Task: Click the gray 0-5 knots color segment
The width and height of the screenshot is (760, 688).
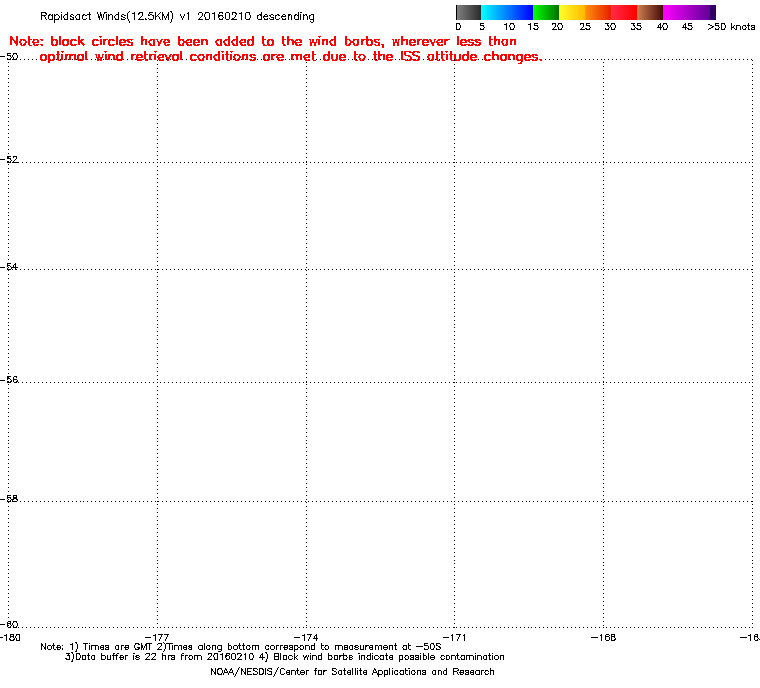Action: [468, 13]
